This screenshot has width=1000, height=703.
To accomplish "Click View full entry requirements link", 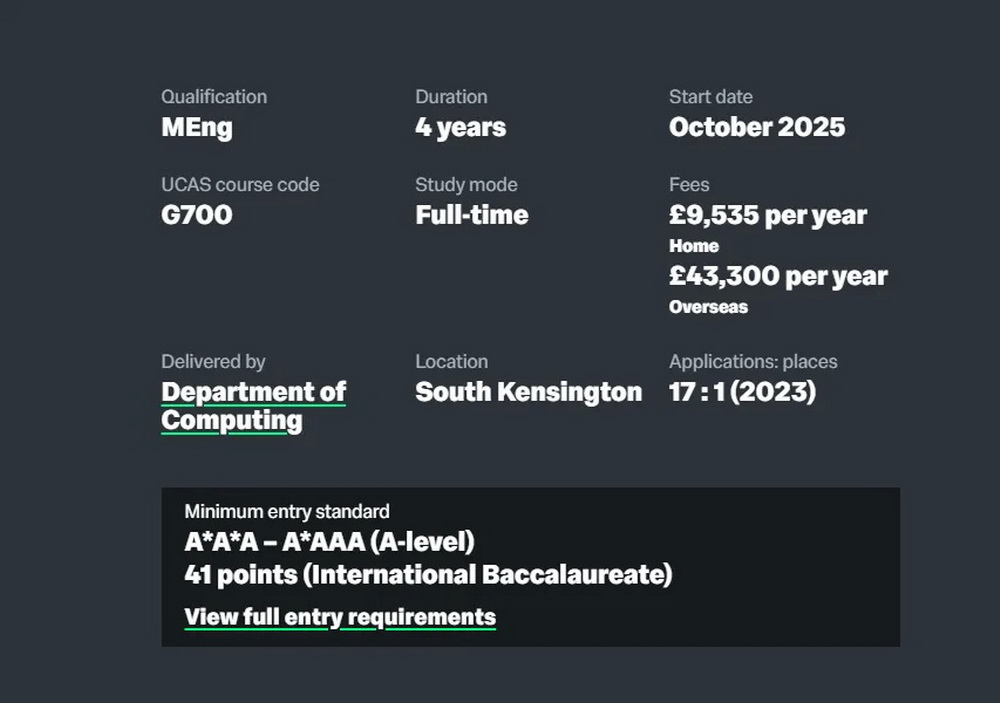I will point(340,617).
